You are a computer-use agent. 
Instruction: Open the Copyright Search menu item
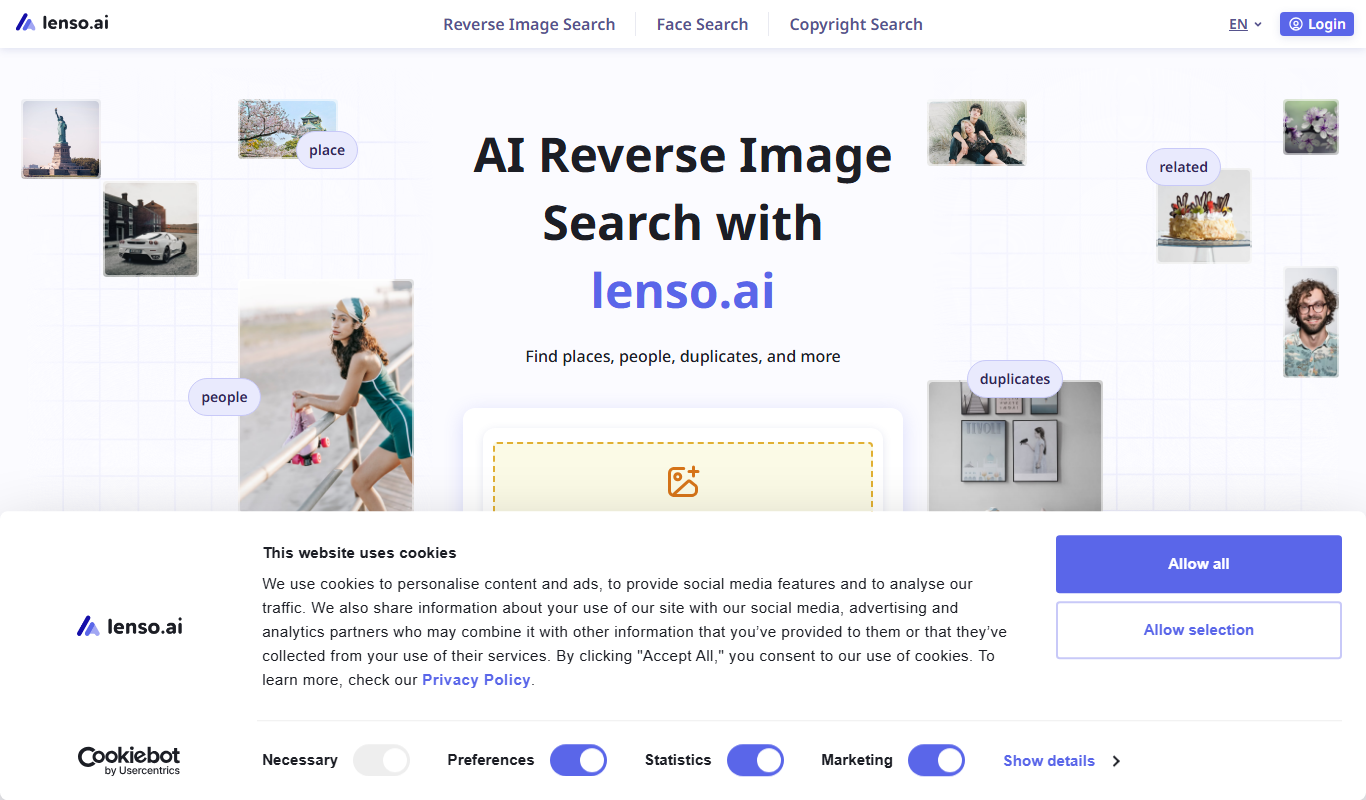(x=856, y=24)
